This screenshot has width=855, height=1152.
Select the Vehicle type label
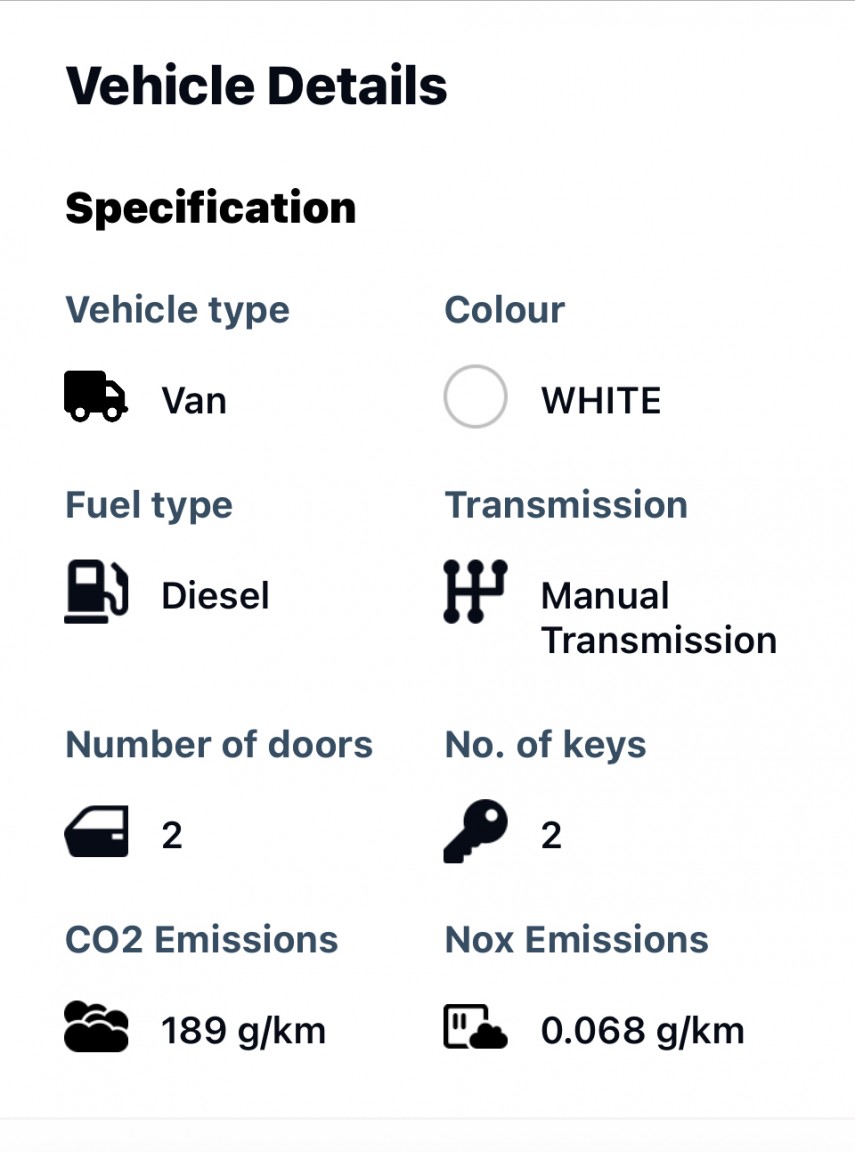pos(177,310)
